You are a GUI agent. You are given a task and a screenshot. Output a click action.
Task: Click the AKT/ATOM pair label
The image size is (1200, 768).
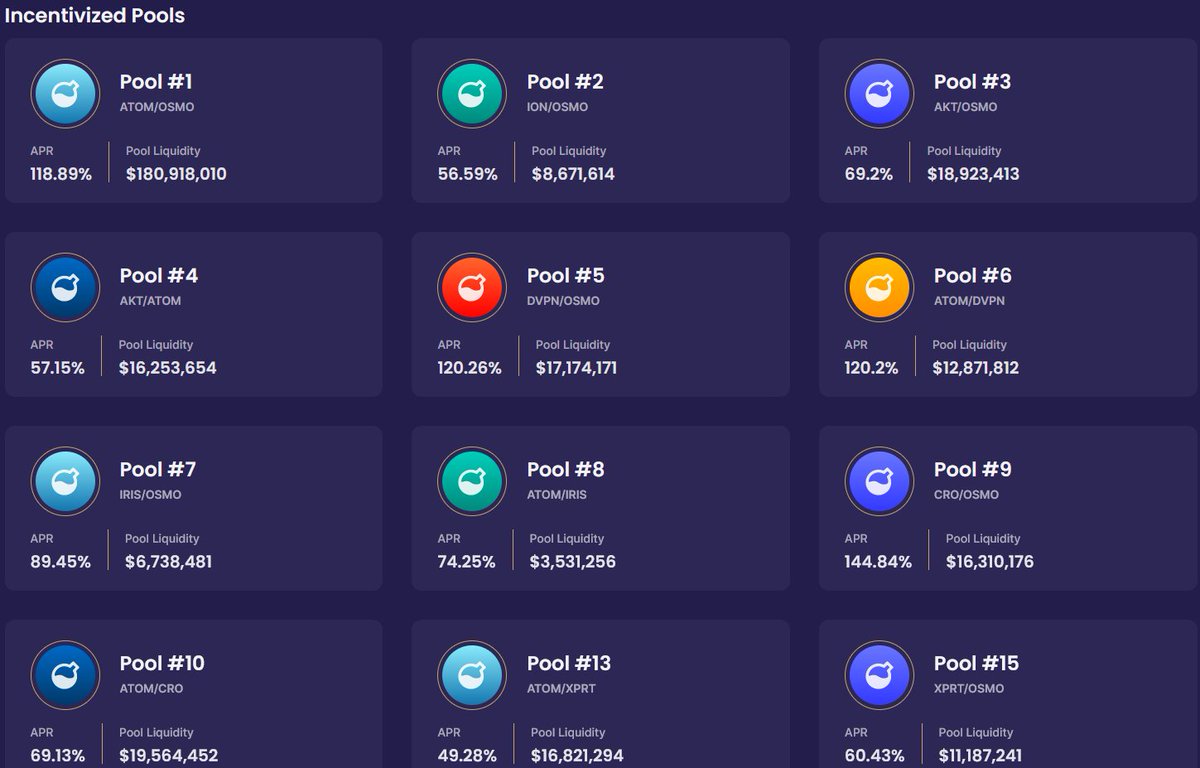coord(150,301)
